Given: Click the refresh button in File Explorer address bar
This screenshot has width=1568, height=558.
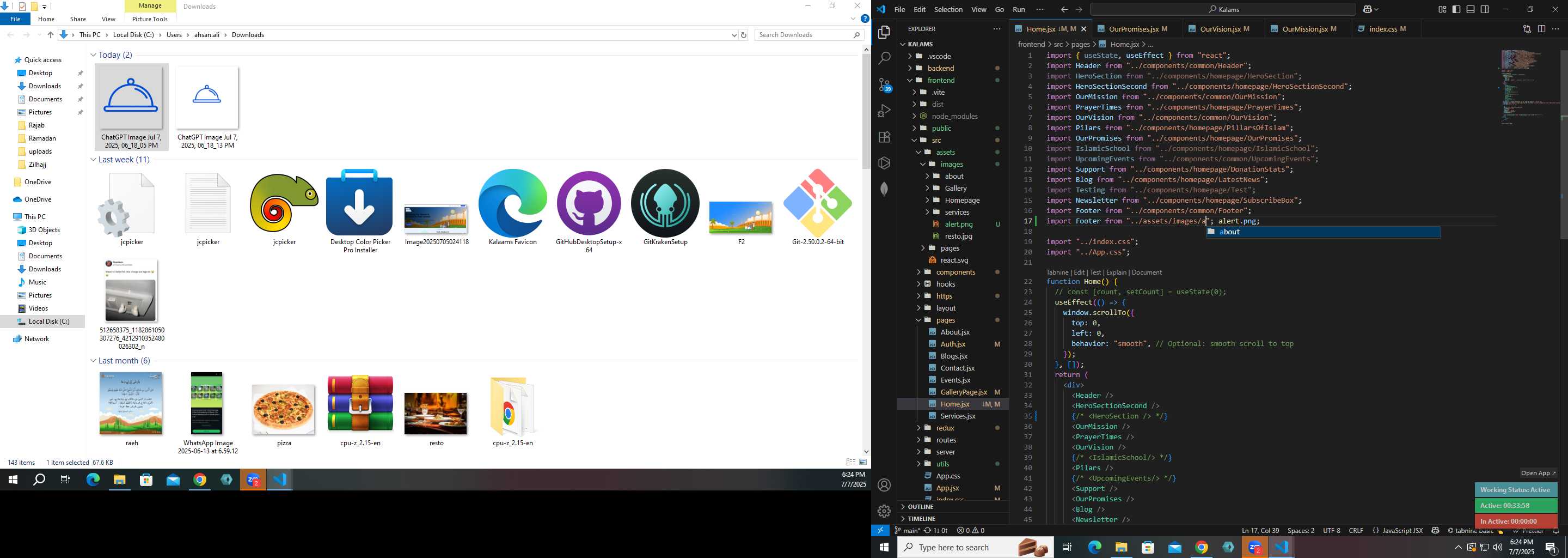Looking at the screenshot, I should [x=744, y=35].
